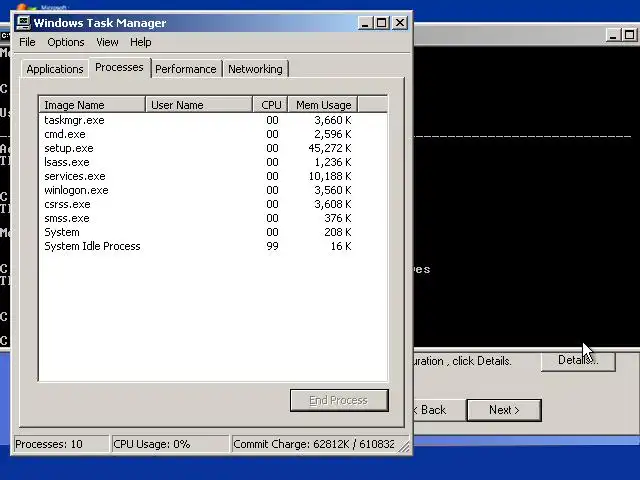Select the taskmgr.exe process row

pos(213,120)
